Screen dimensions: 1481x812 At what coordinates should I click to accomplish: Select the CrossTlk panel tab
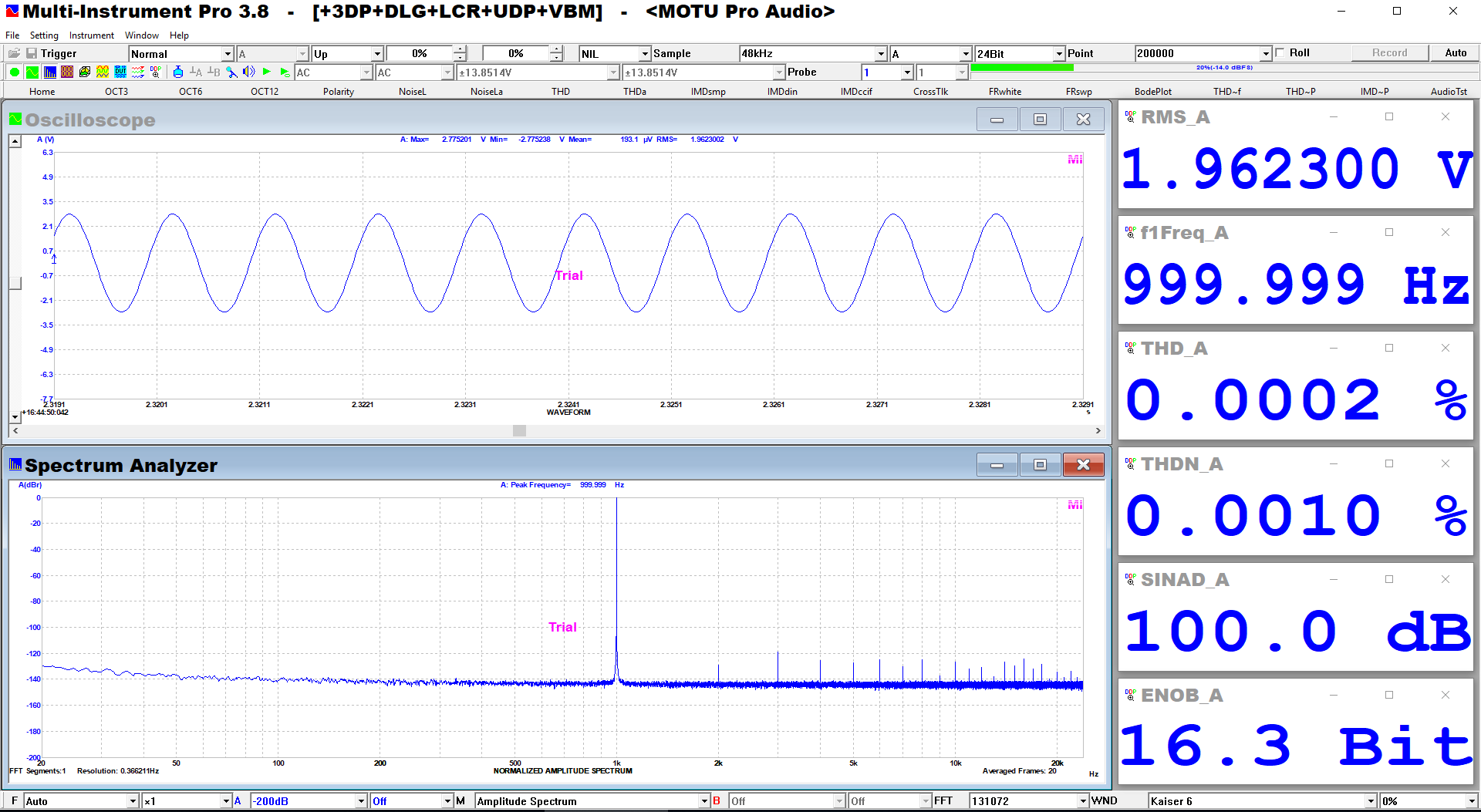[x=930, y=91]
